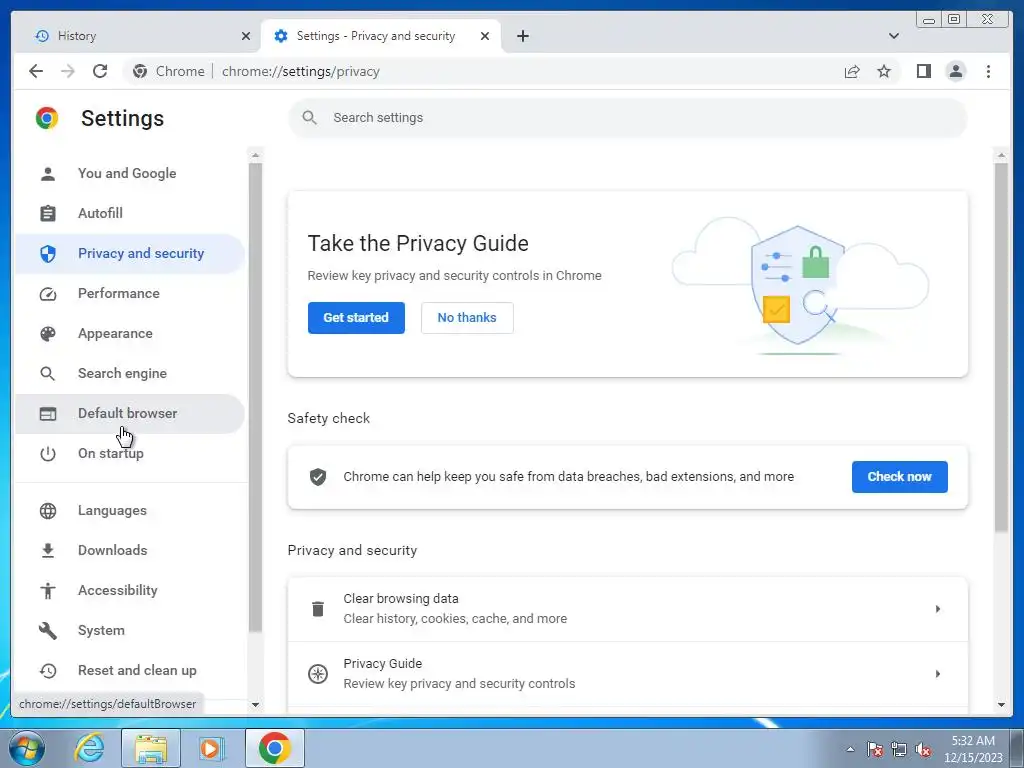Click the address bar URL
1024x768 pixels.
click(300, 71)
